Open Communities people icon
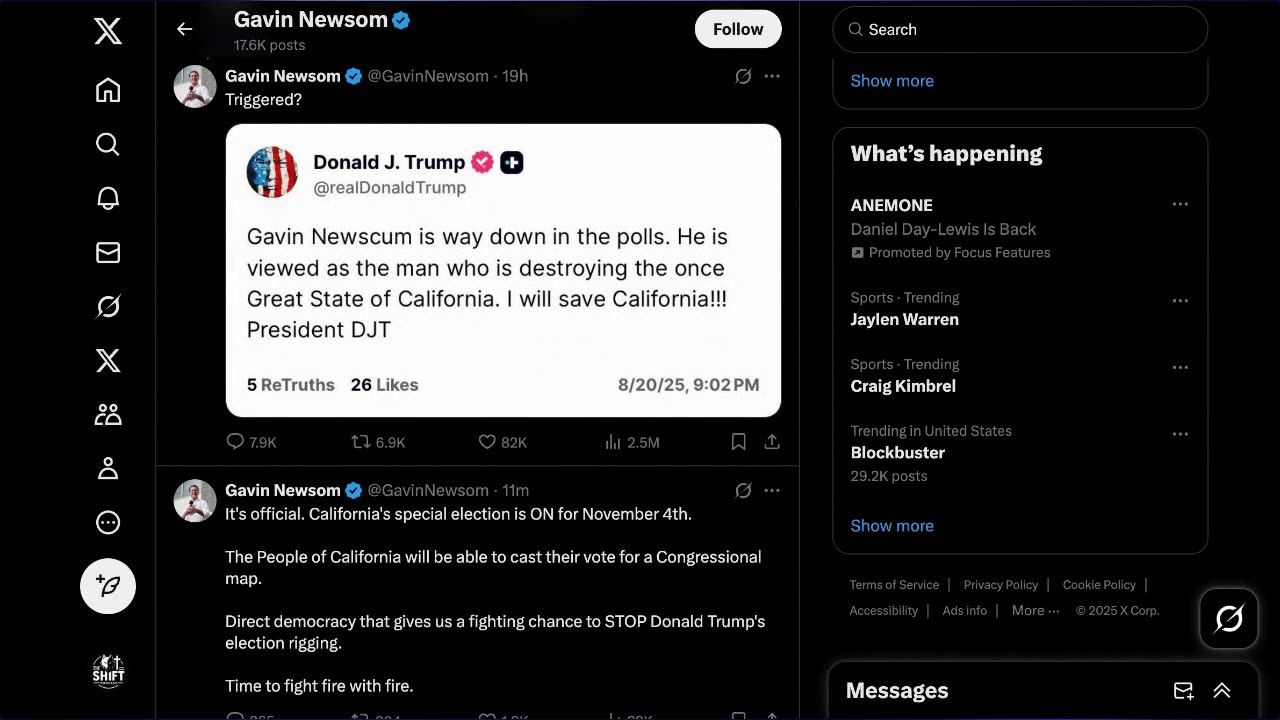1280x720 pixels. pyautogui.click(x=108, y=414)
